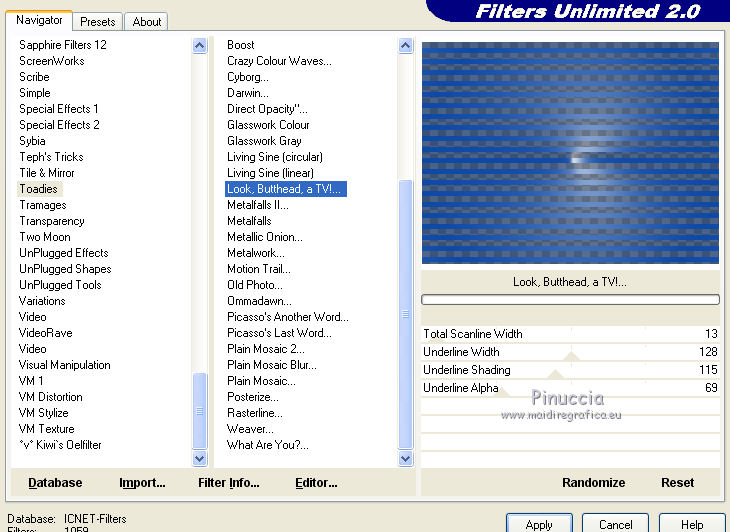Select the ScreenWorks category

pos(52,61)
